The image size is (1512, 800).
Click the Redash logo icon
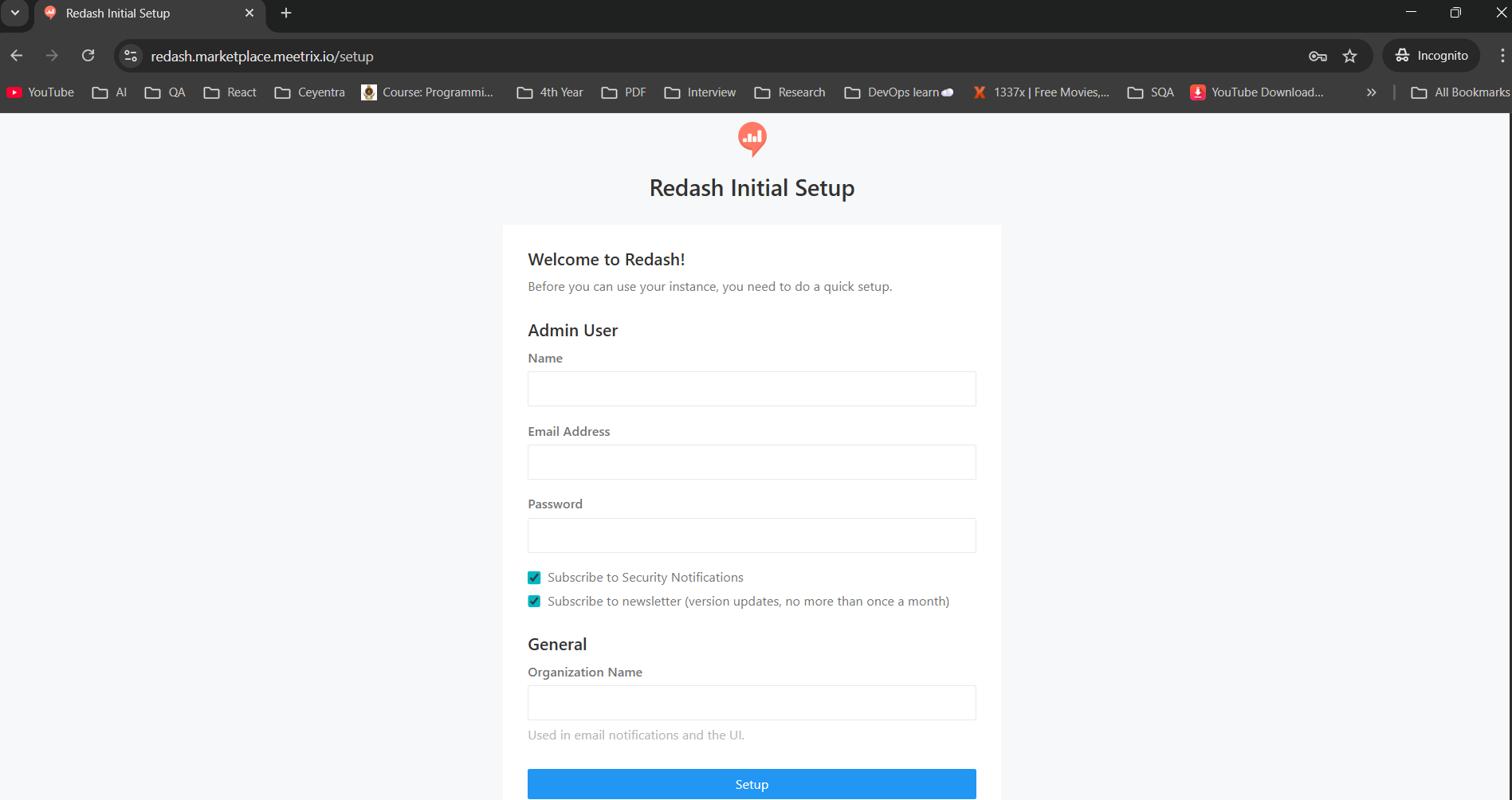coord(751,139)
